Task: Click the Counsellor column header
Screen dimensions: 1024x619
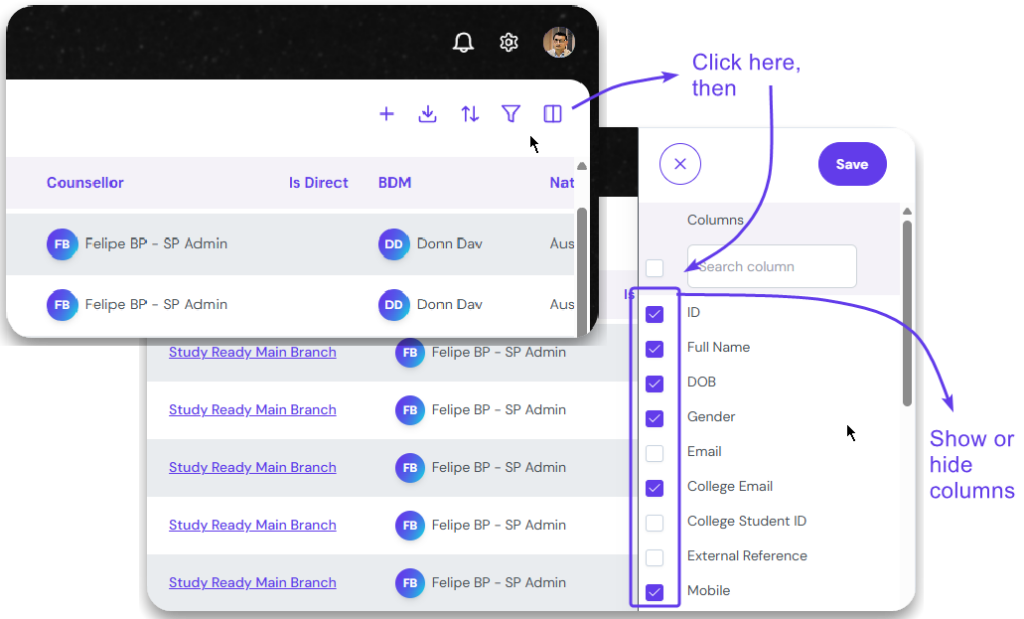Action: (x=85, y=183)
